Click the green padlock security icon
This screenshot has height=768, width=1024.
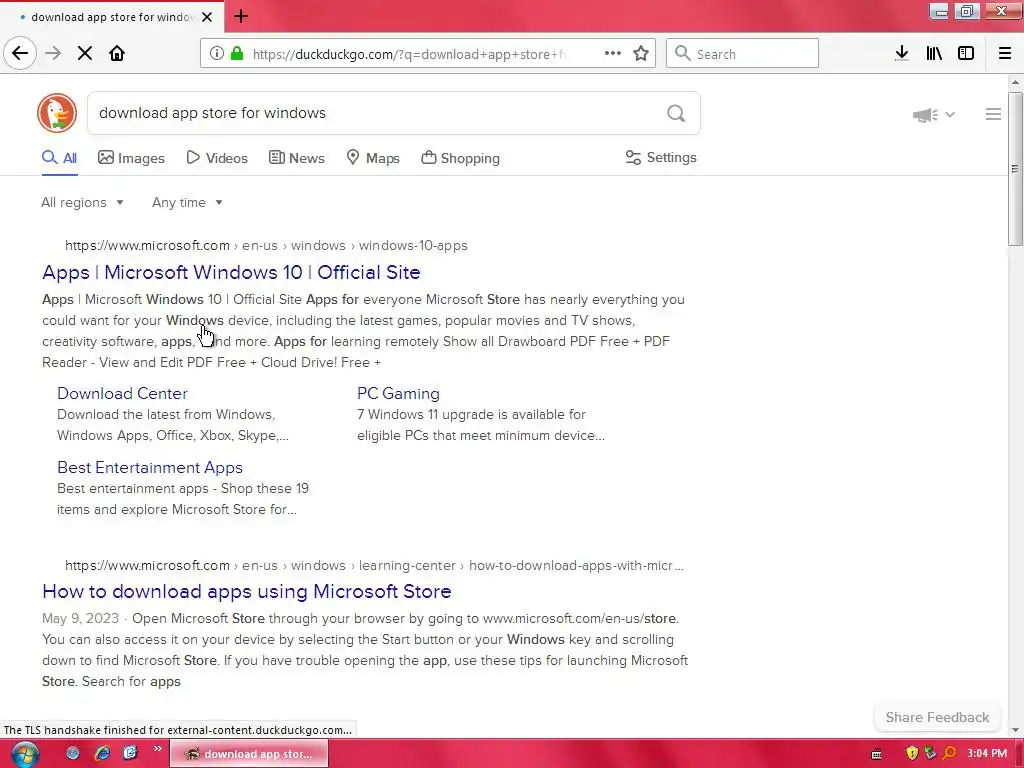(237, 54)
